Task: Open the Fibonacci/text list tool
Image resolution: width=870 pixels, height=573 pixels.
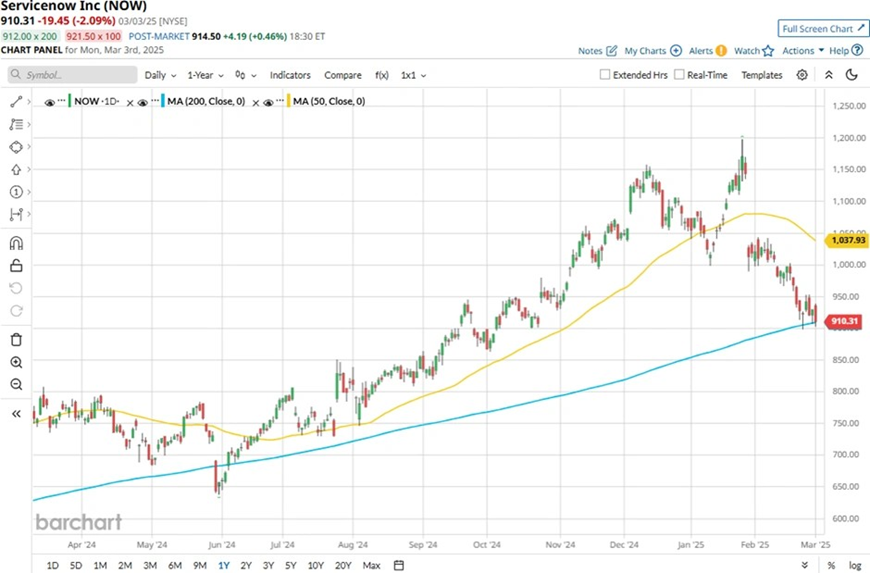Action: click(x=16, y=124)
